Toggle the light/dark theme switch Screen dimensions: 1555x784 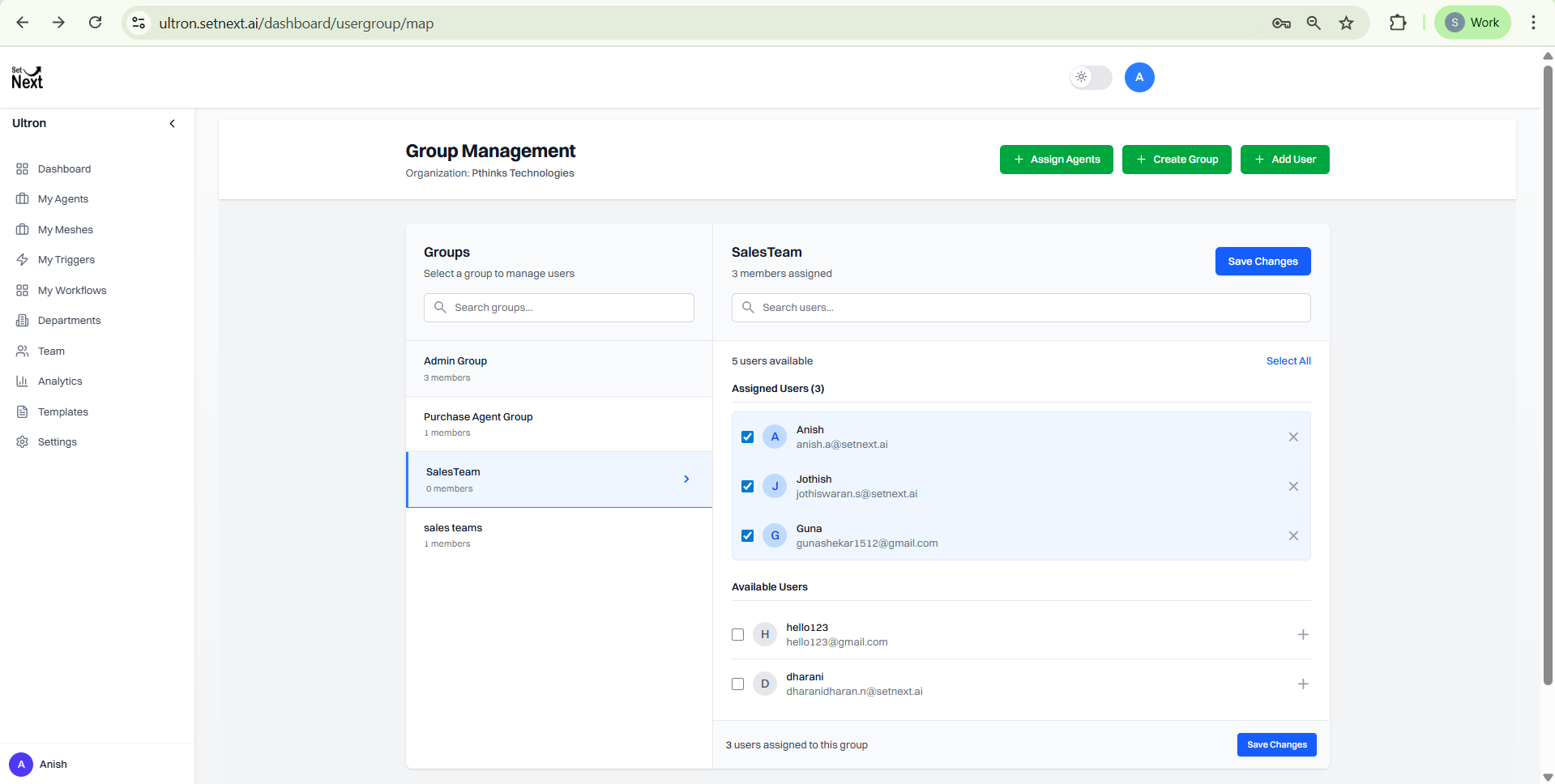(x=1091, y=78)
